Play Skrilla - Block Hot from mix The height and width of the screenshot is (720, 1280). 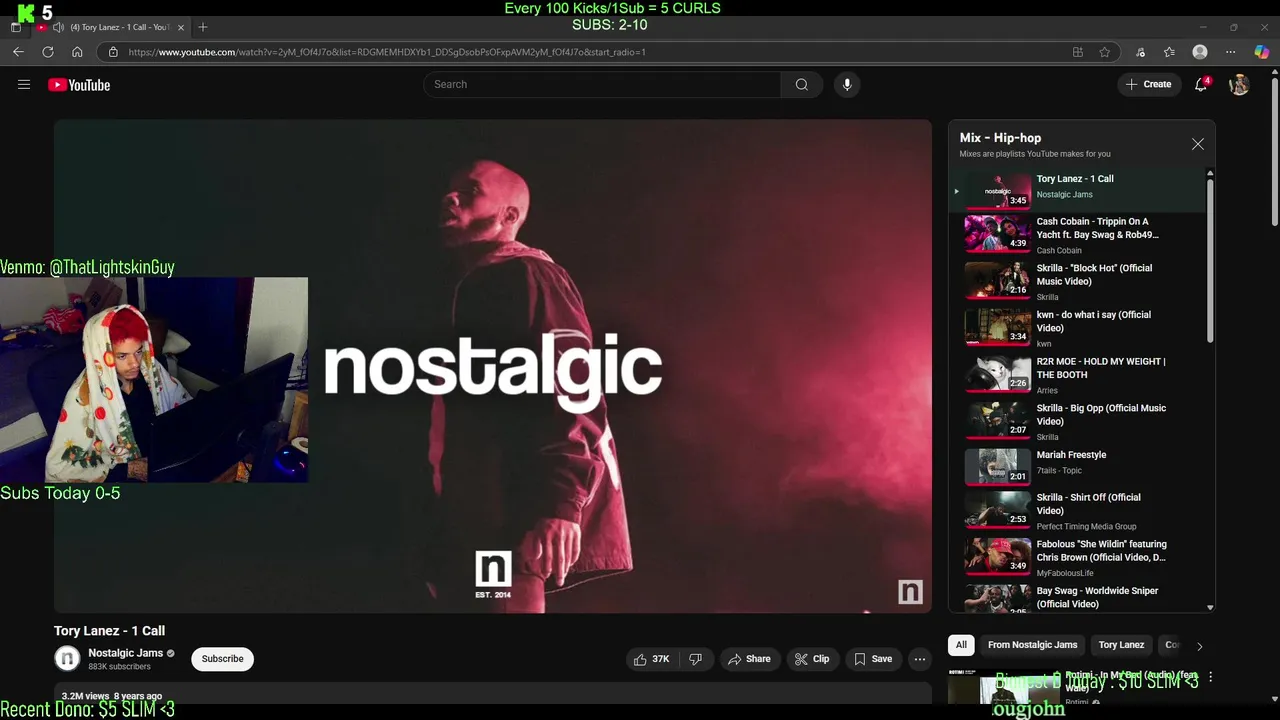click(1078, 282)
